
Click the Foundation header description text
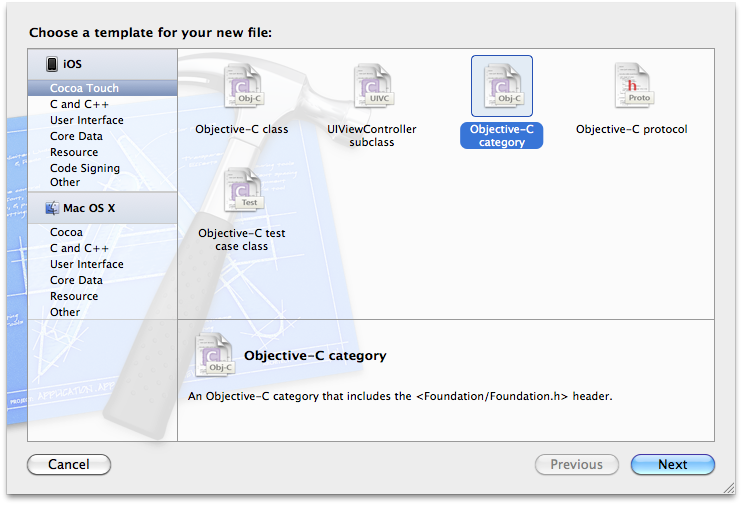click(x=400, y=396)
